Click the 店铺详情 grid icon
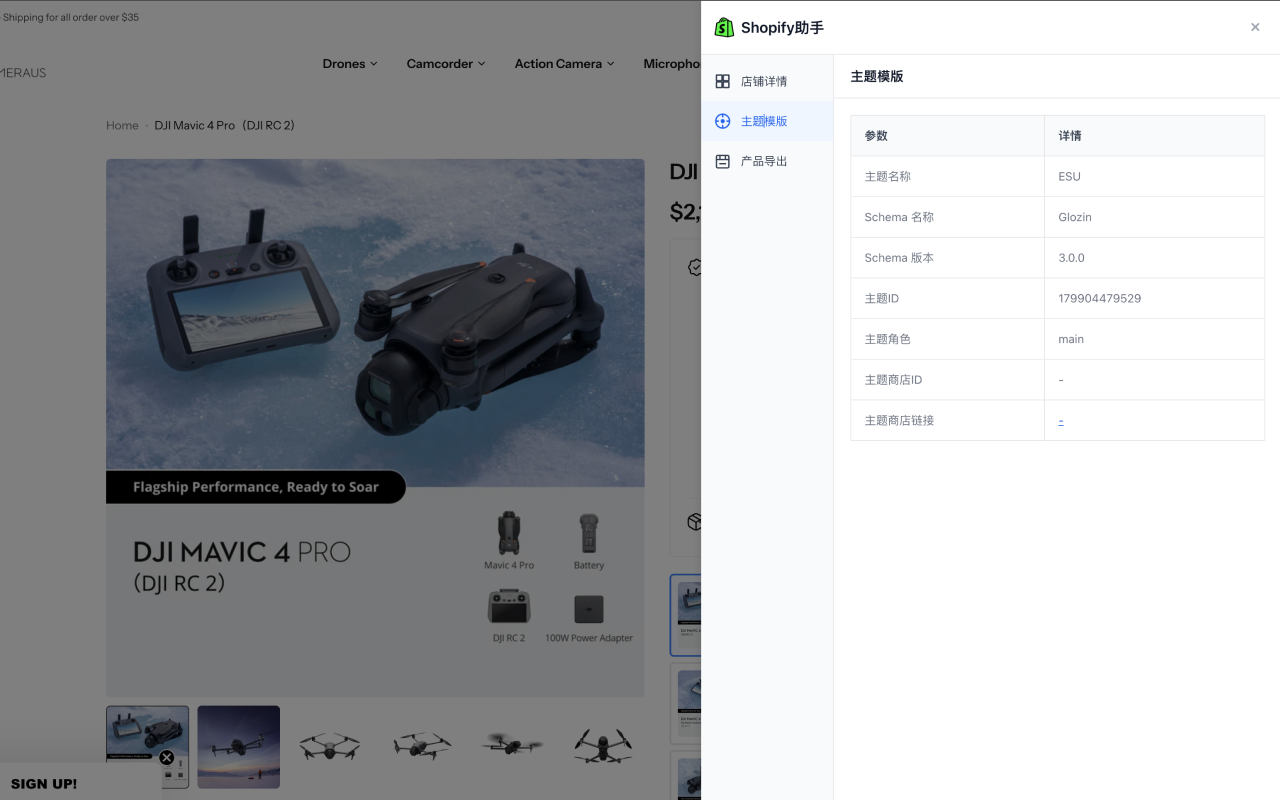The width and height of the screenshot is (1280, 800). 723,81
